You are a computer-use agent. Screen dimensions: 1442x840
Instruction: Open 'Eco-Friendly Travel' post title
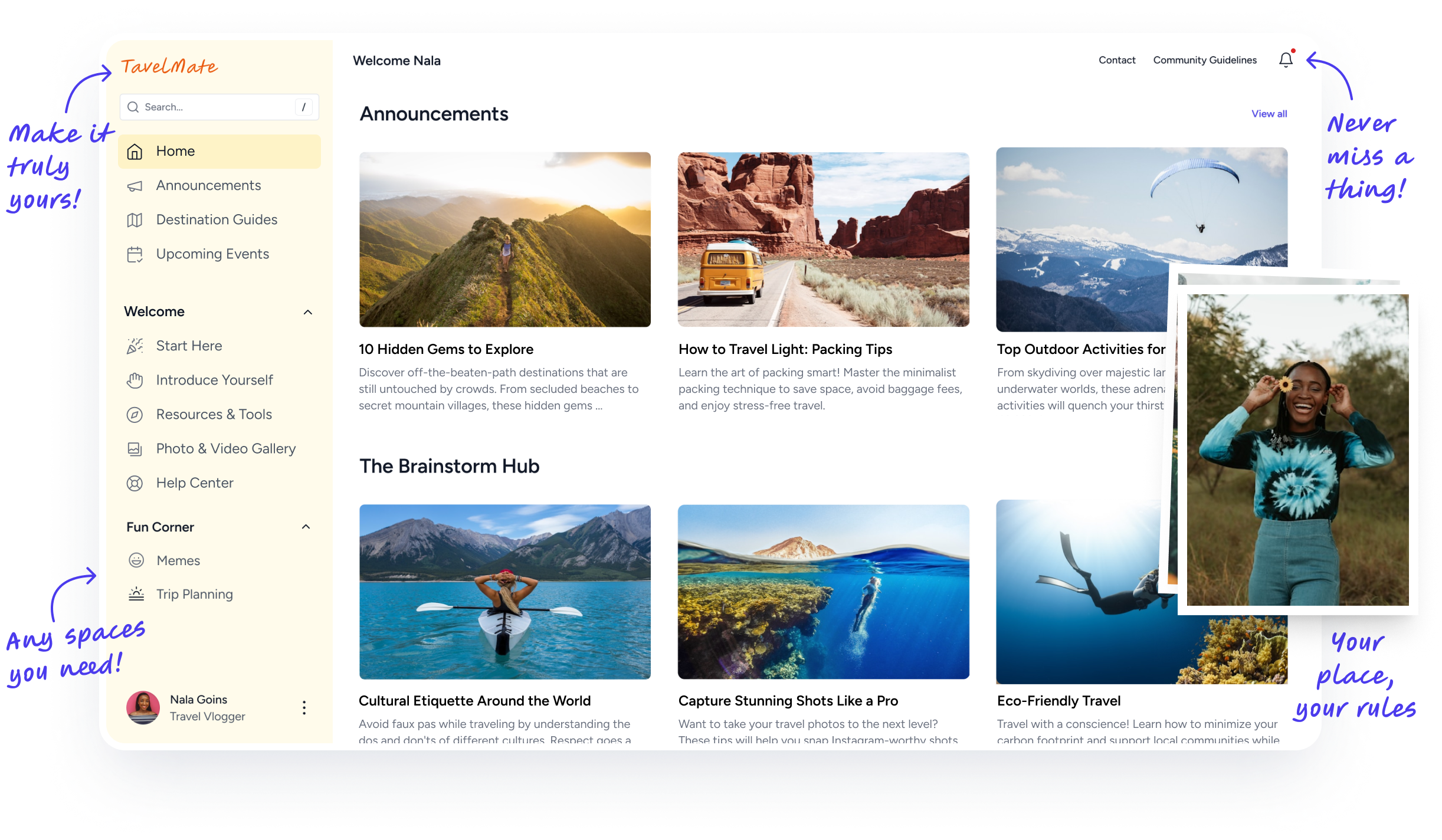pos(1058,700)
